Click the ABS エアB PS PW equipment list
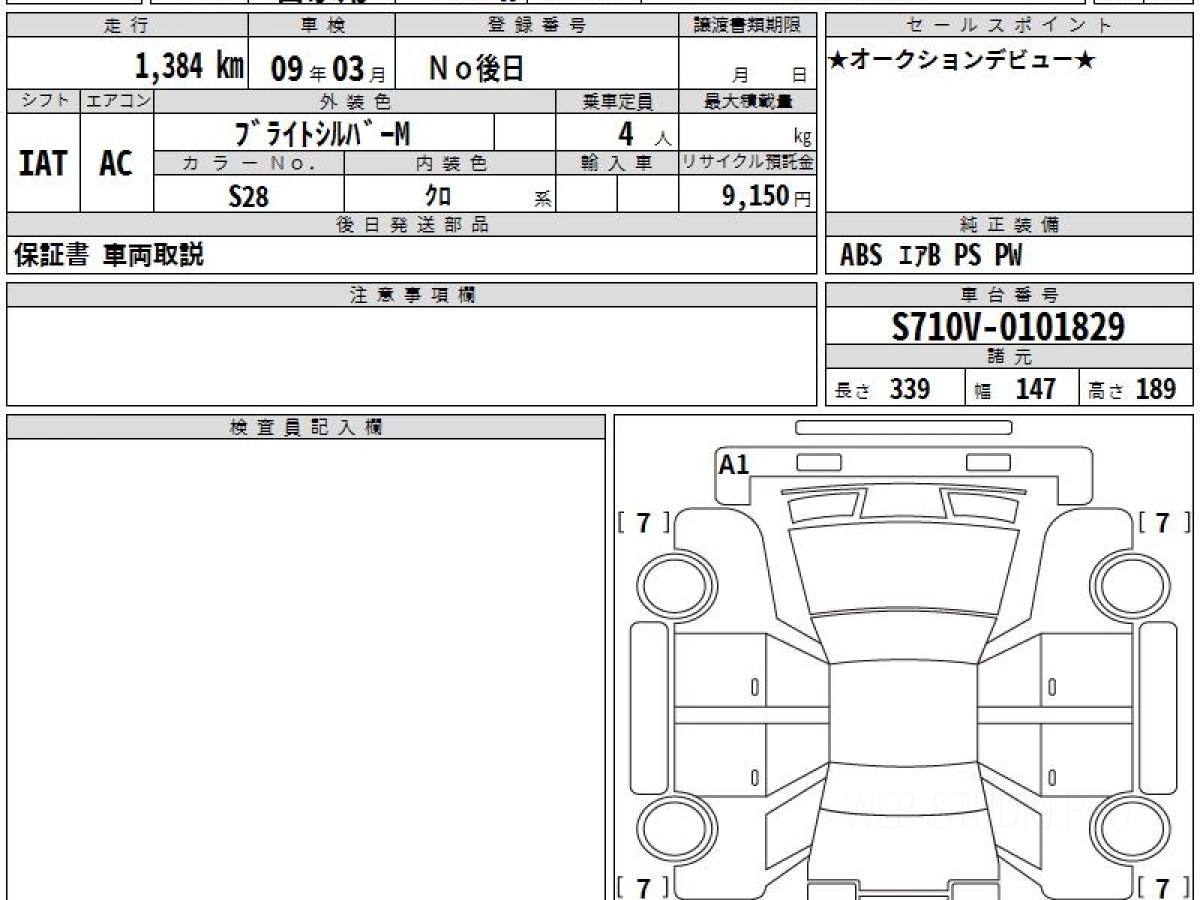1200x900 pixels. click(931, 256)
